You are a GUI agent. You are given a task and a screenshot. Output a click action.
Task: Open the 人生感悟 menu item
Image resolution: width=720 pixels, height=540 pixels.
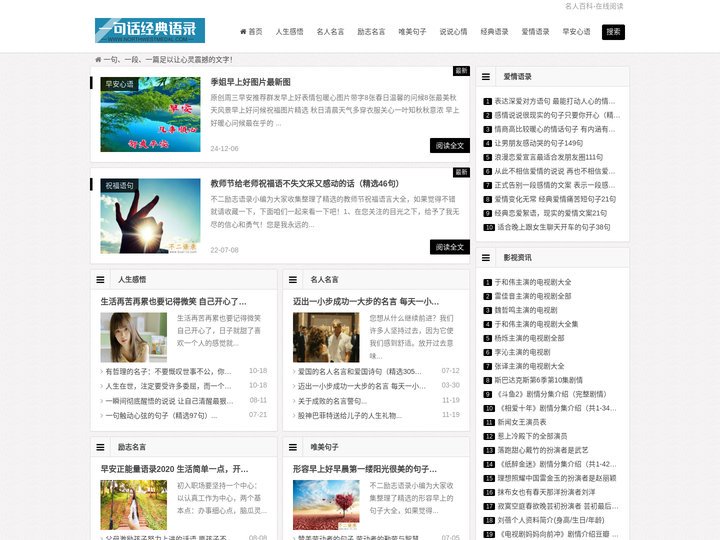click(x=289, y=32)
